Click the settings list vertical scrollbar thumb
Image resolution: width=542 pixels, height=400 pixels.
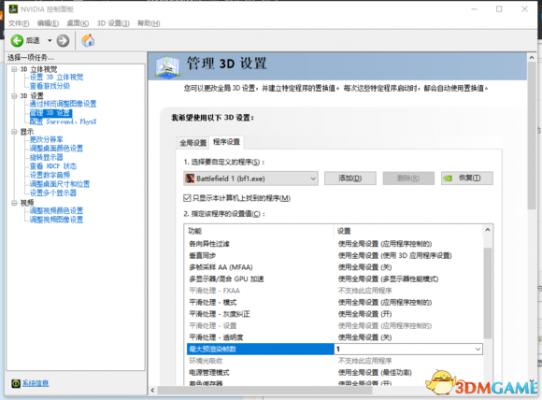tap(487, 293)
